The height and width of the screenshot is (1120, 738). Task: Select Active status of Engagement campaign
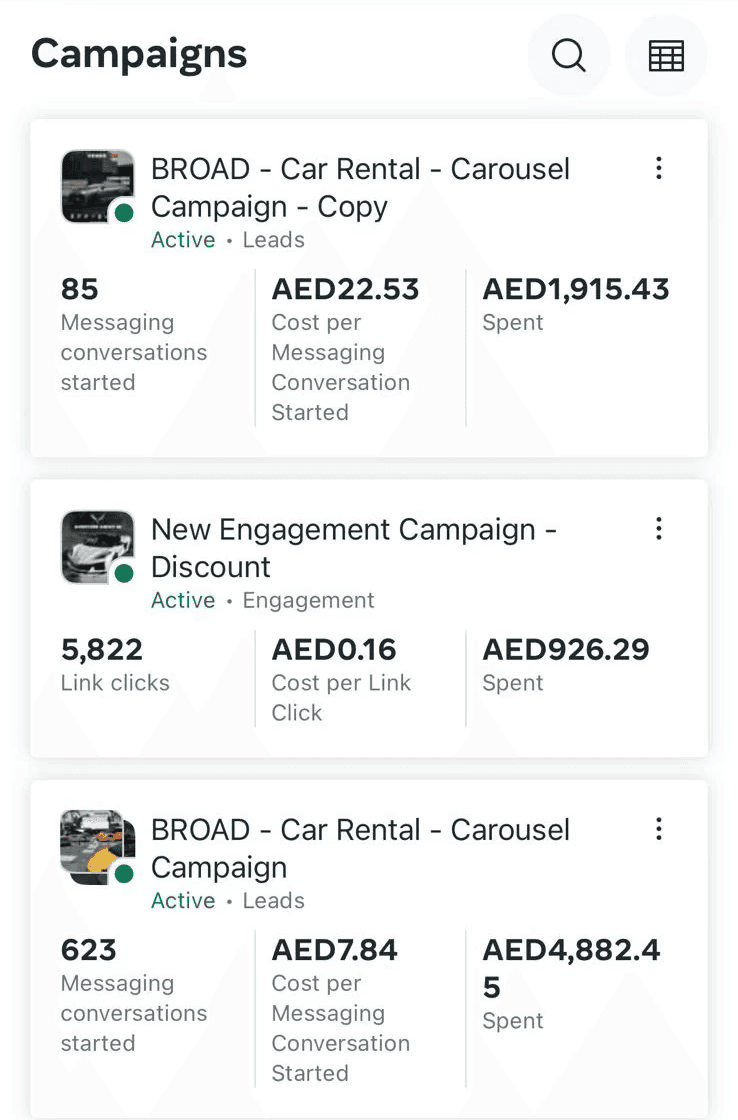pyautogui.click(x=183, y=600)
